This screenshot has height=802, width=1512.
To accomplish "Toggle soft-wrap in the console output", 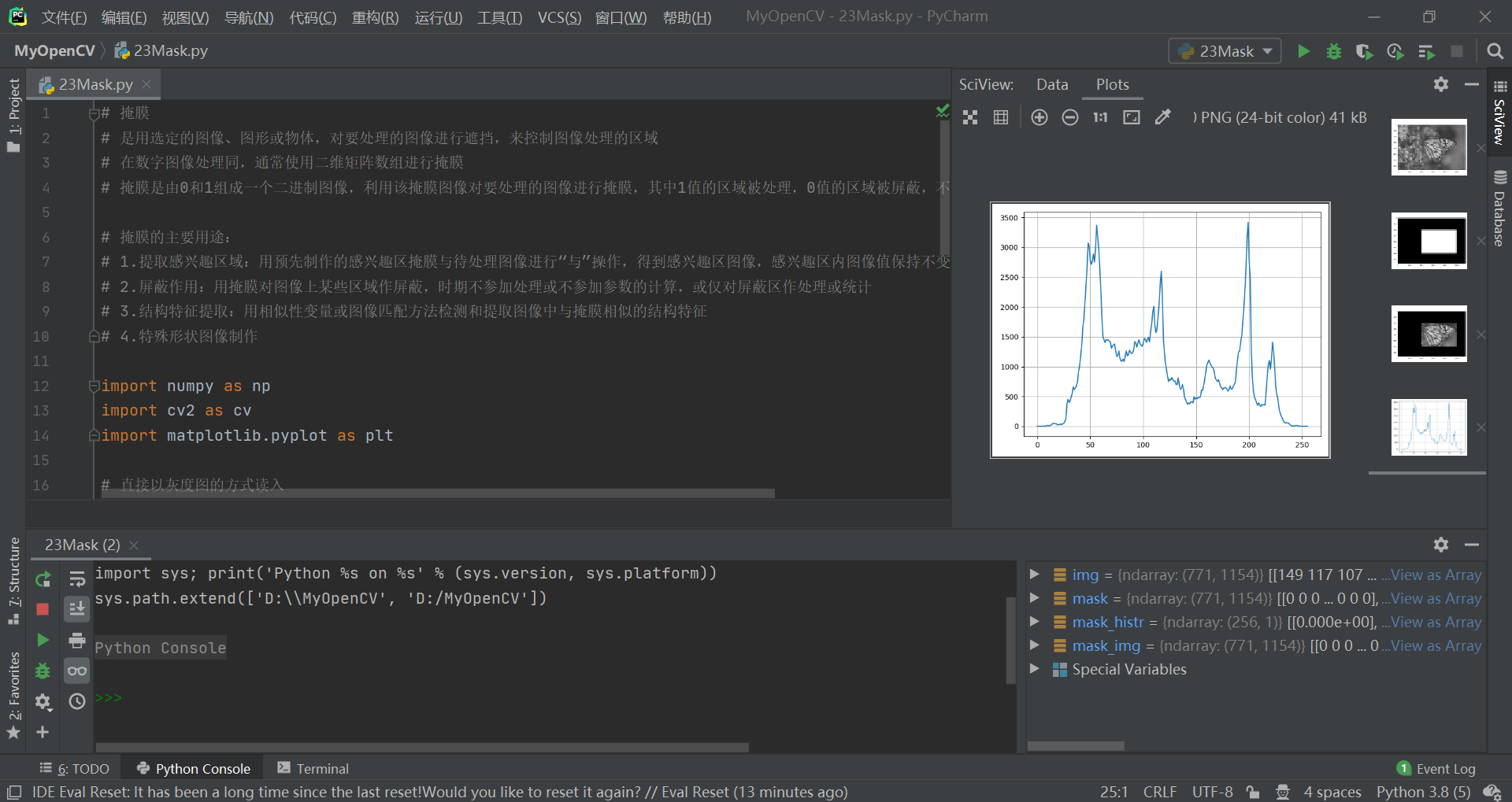I will 76,578.
